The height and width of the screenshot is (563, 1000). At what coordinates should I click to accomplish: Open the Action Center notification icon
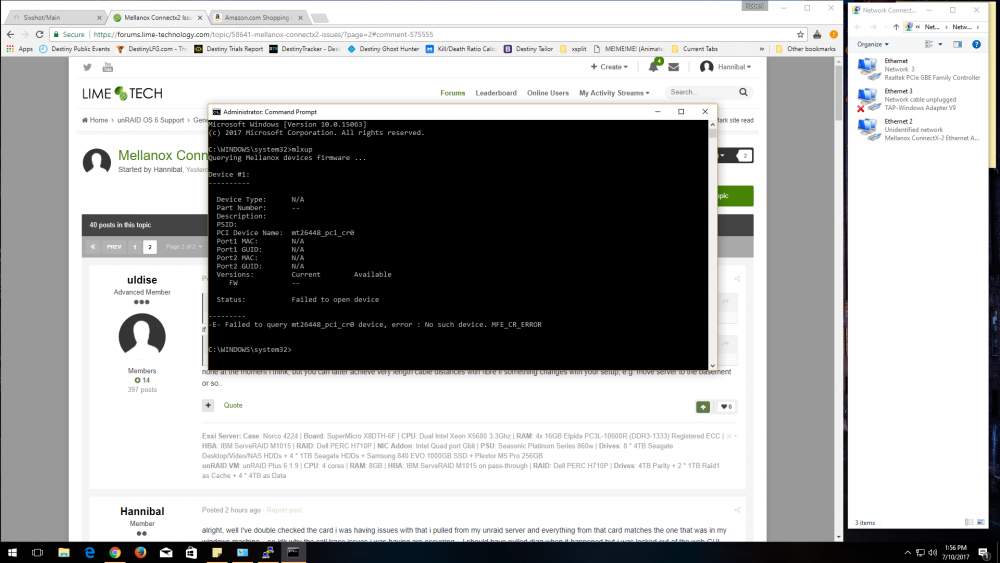click(983, 553)
